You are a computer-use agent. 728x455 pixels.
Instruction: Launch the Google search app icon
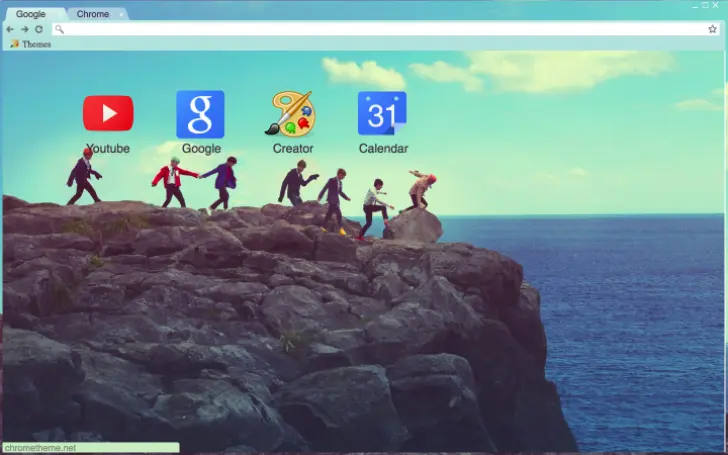tap(200, 114)
